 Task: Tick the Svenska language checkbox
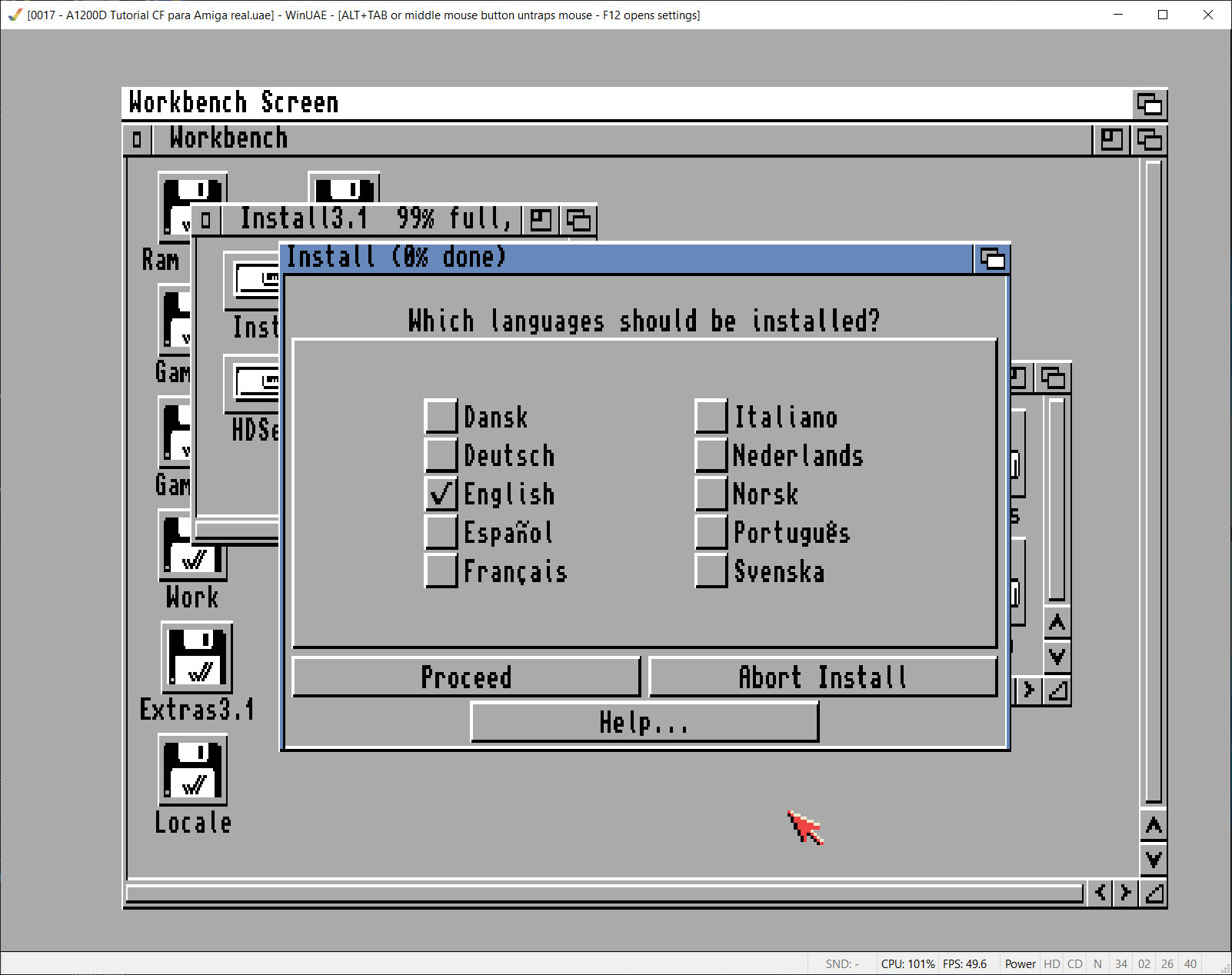coord(711,571)
